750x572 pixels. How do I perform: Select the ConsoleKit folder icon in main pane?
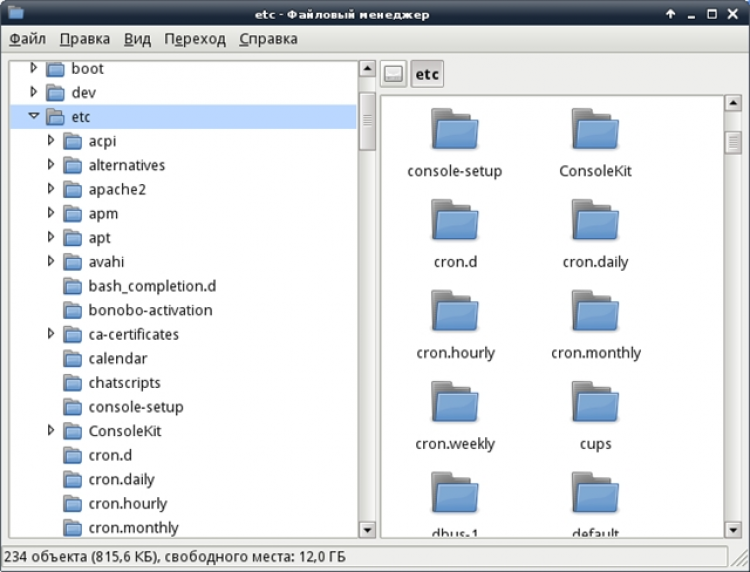click(595, 129)
